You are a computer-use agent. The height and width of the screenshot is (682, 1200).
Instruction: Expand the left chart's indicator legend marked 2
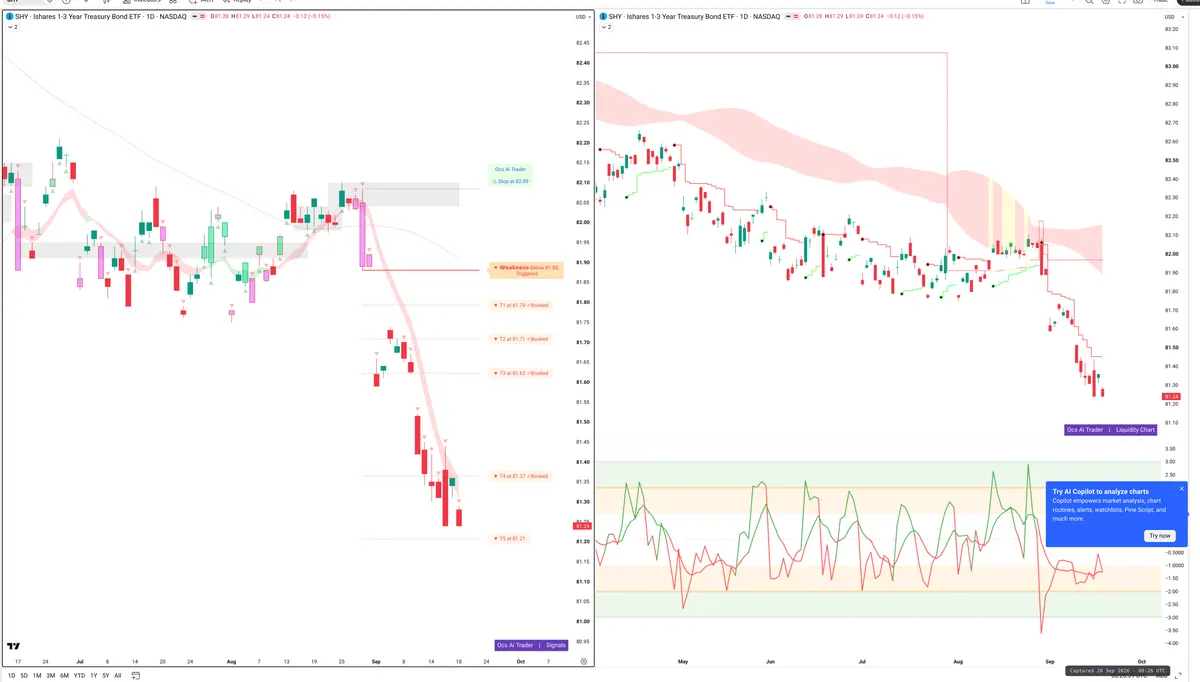coord(12,28)
